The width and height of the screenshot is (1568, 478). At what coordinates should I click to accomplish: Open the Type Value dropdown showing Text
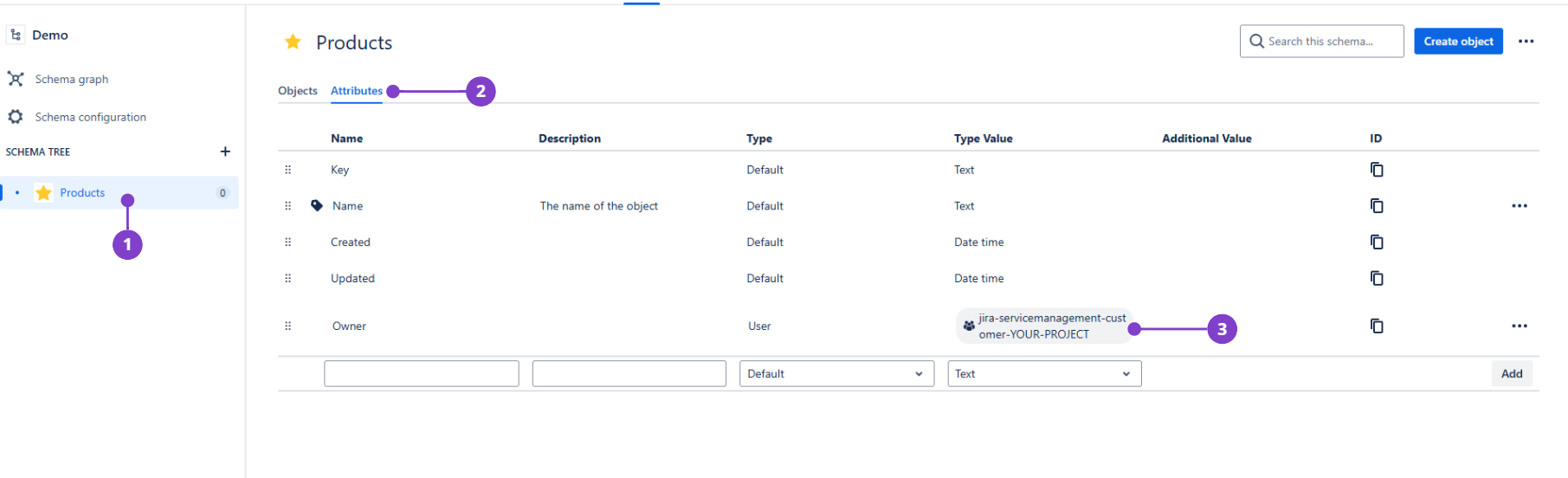click(1045, 373)
